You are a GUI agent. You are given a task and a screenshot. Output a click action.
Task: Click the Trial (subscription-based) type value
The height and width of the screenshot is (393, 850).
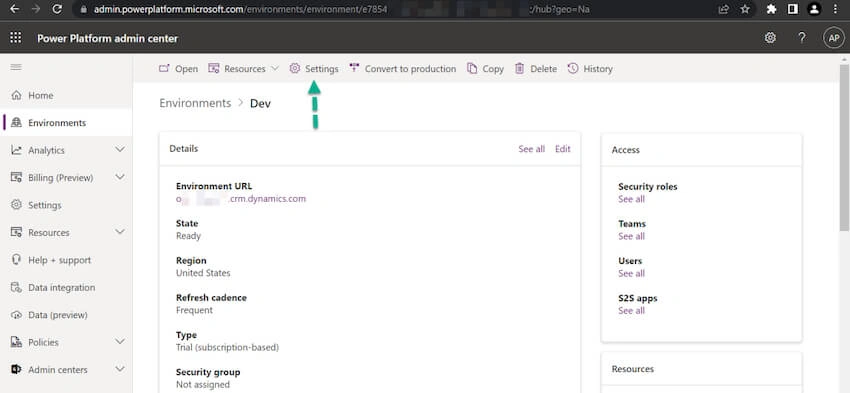[227, 347]
